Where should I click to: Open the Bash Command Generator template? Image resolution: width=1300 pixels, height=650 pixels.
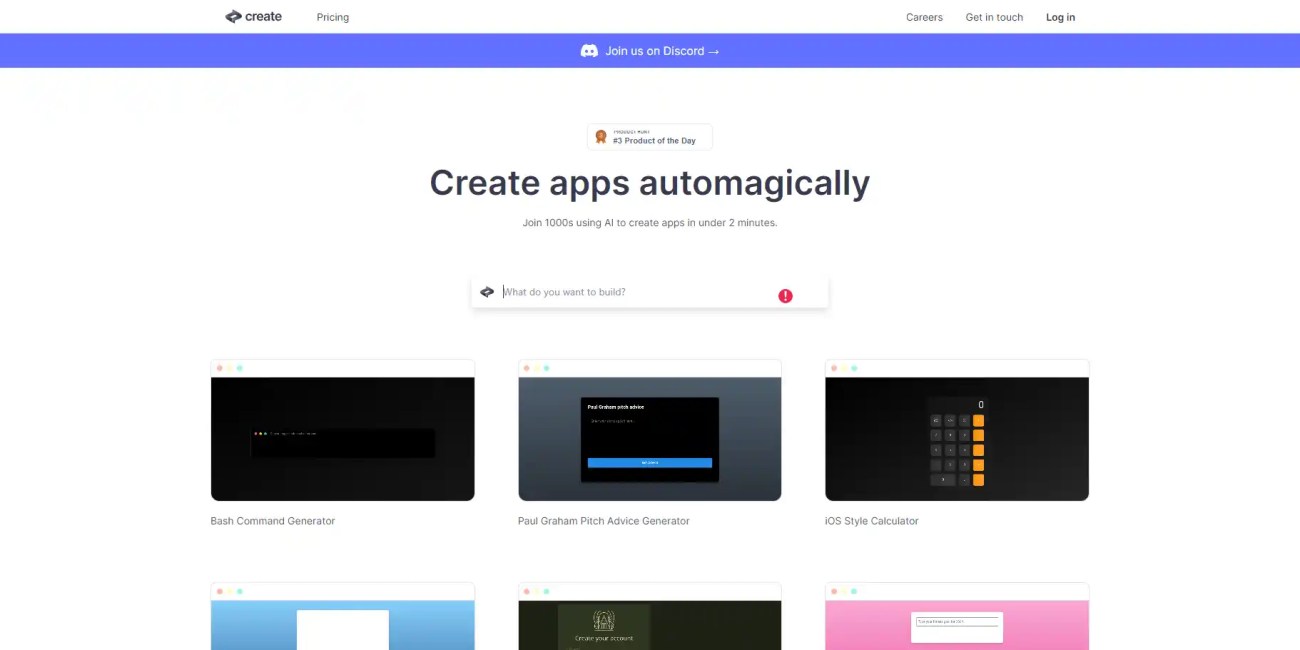342,431
